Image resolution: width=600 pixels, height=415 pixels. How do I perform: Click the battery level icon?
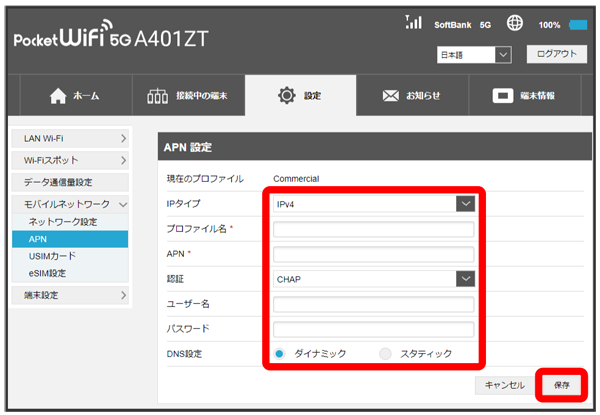tap(578, 23)
